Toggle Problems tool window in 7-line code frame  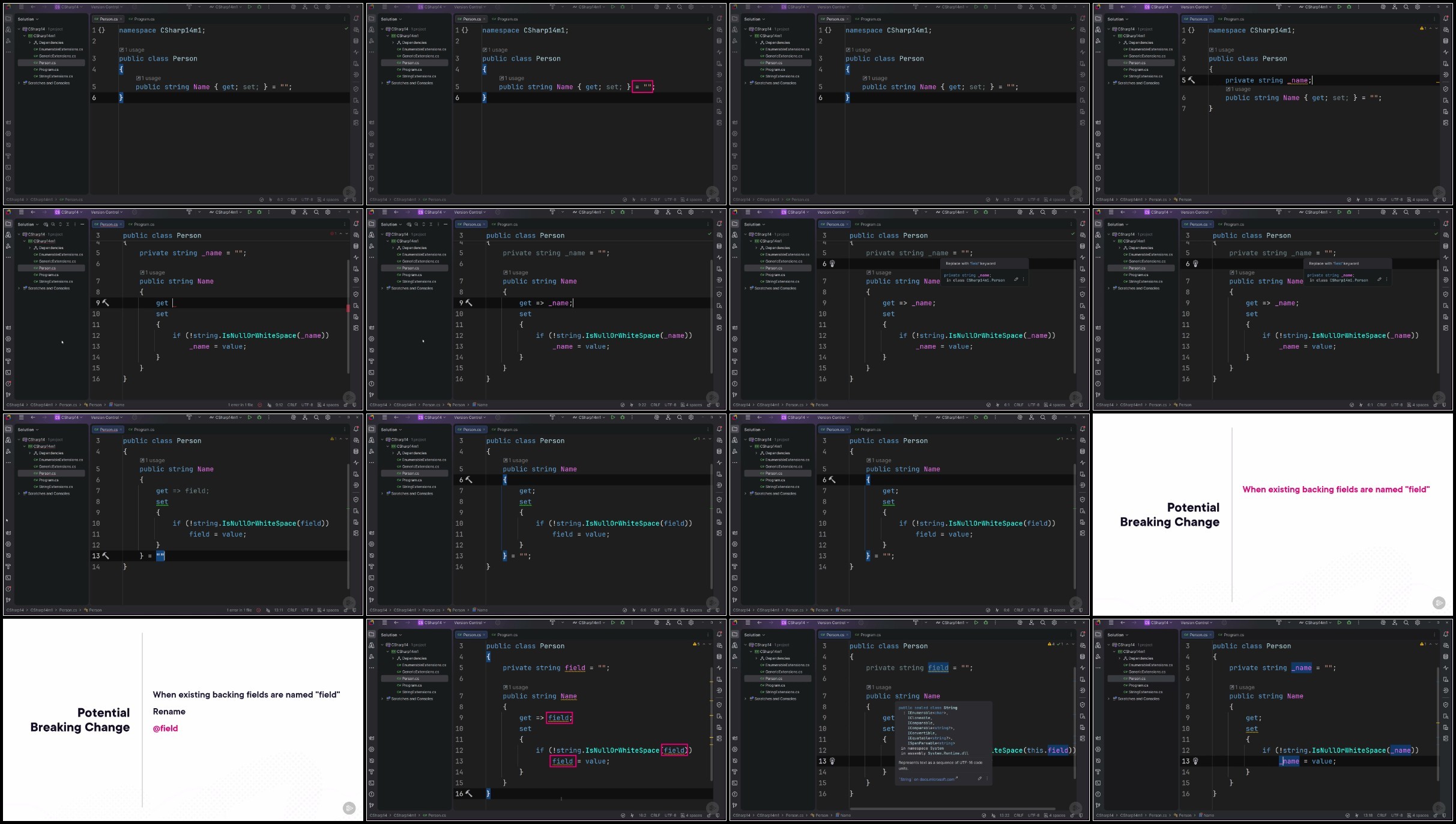[1098, 178]
